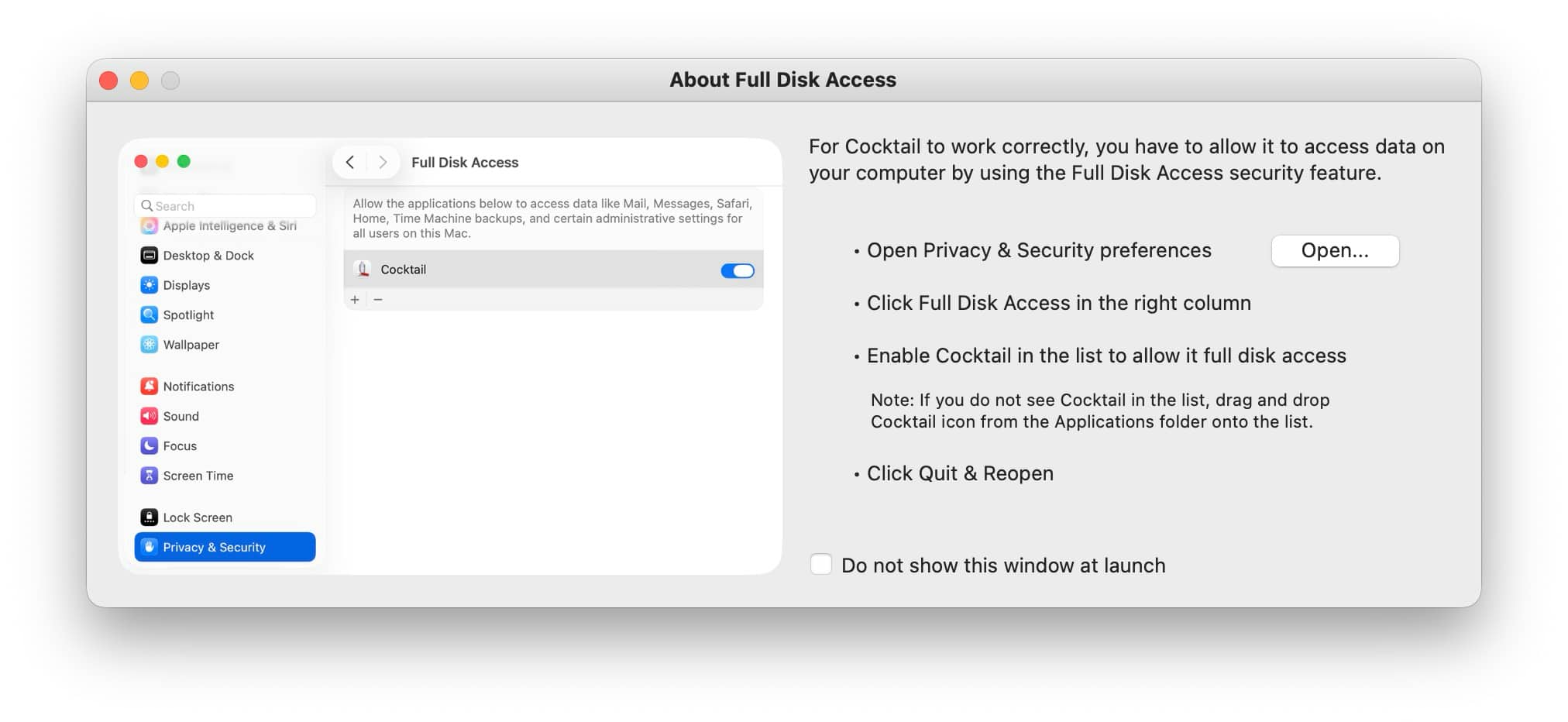Go forward with the right chevron
This screenshot has height=722, width=1568.
pos(383,162)
